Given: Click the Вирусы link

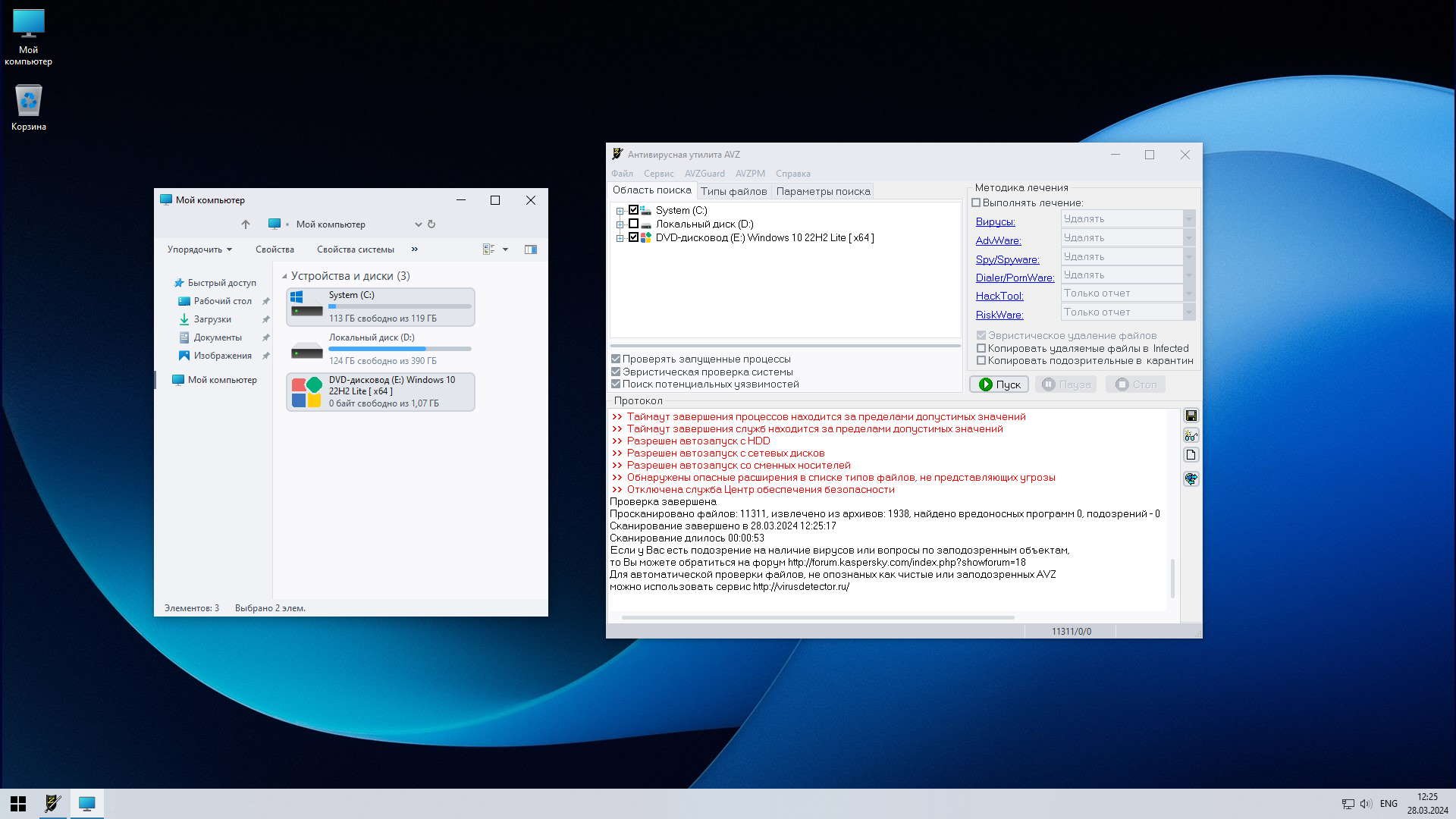Looking at the screenshot, I should pos(994,222).
